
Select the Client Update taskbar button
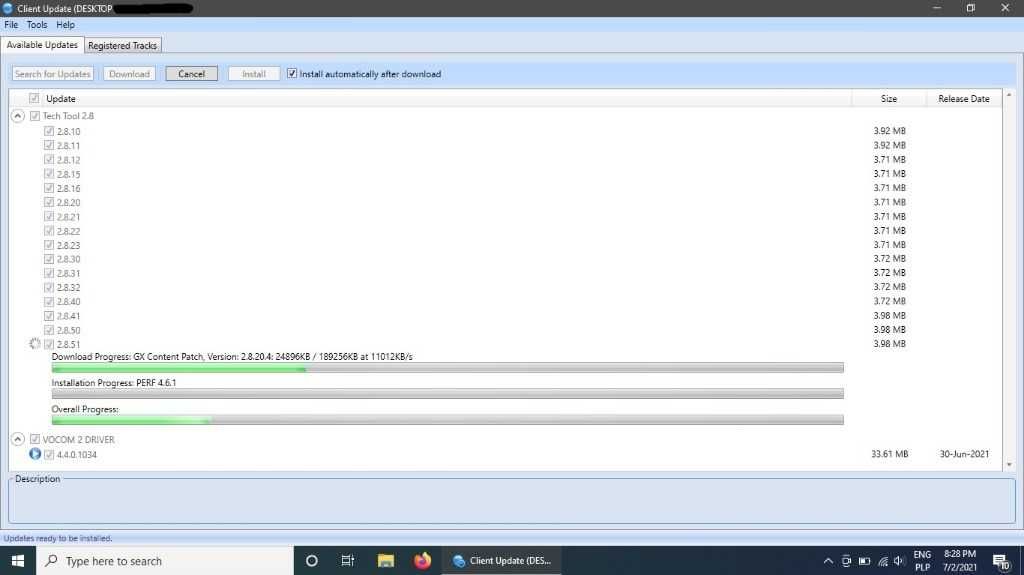[x=502, y=561]
